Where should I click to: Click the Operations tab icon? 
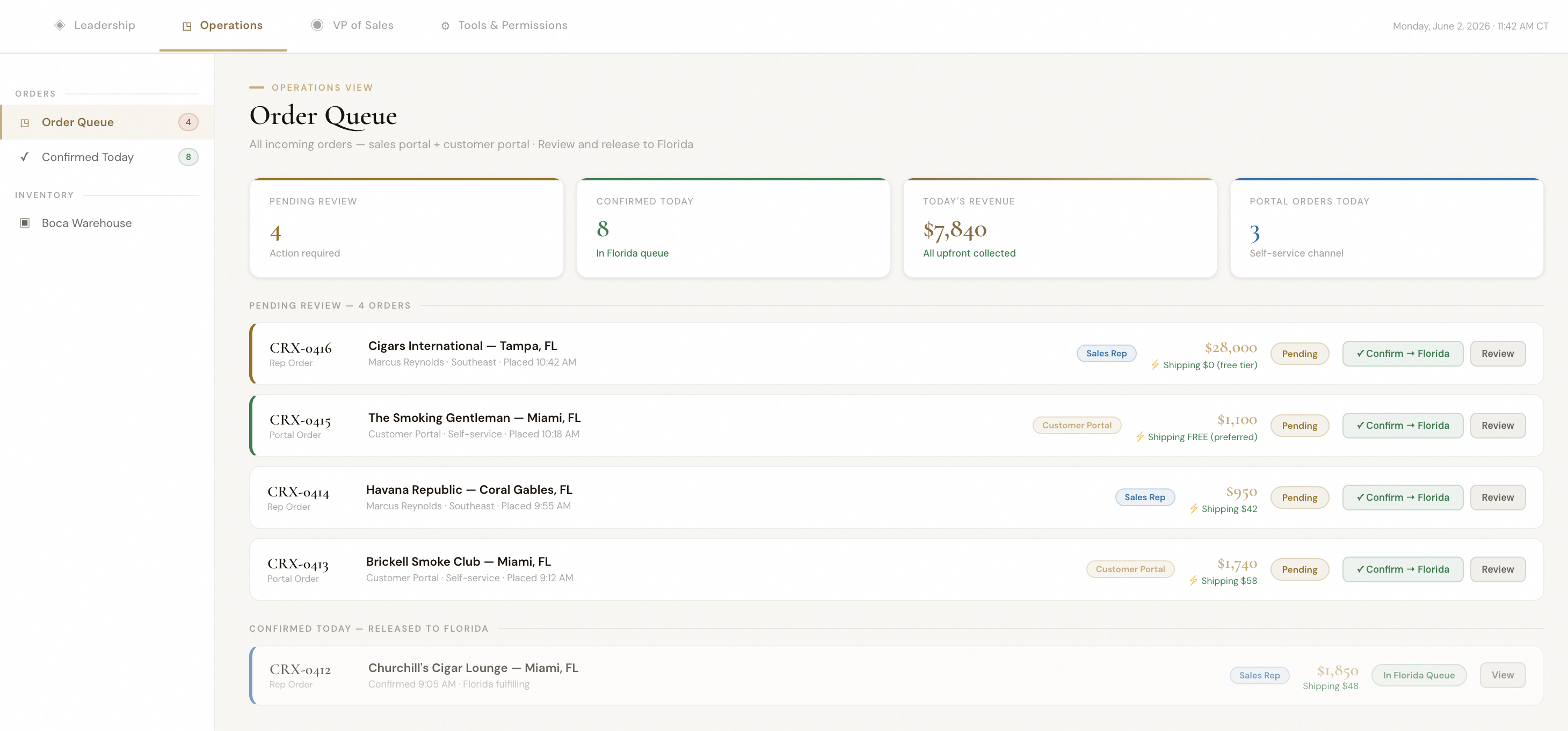tap(187, 26)
